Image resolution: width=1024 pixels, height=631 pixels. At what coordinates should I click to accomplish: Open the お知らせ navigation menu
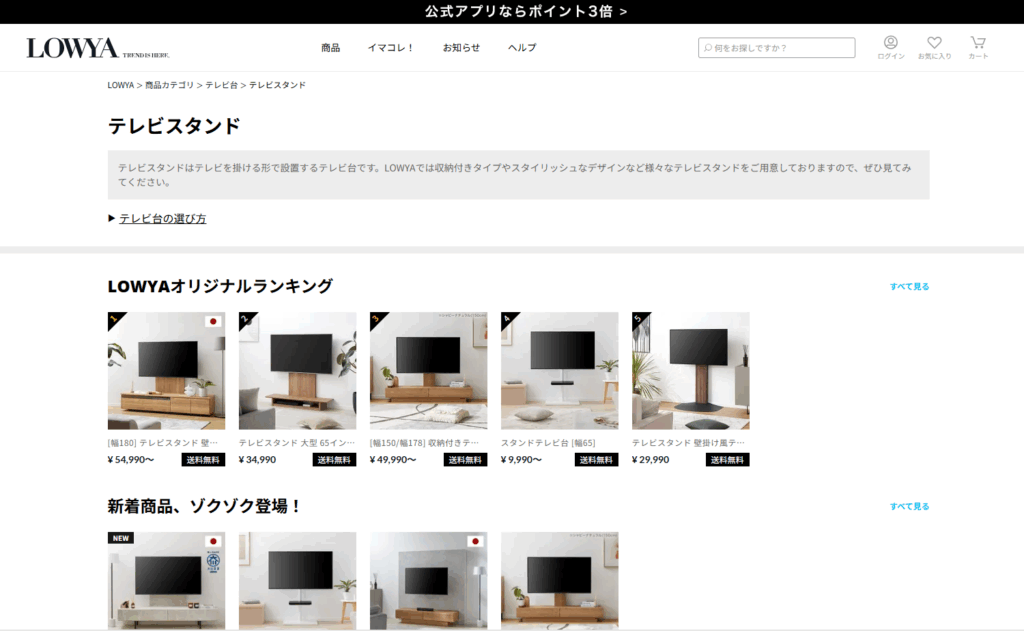[x=460, y=48]
